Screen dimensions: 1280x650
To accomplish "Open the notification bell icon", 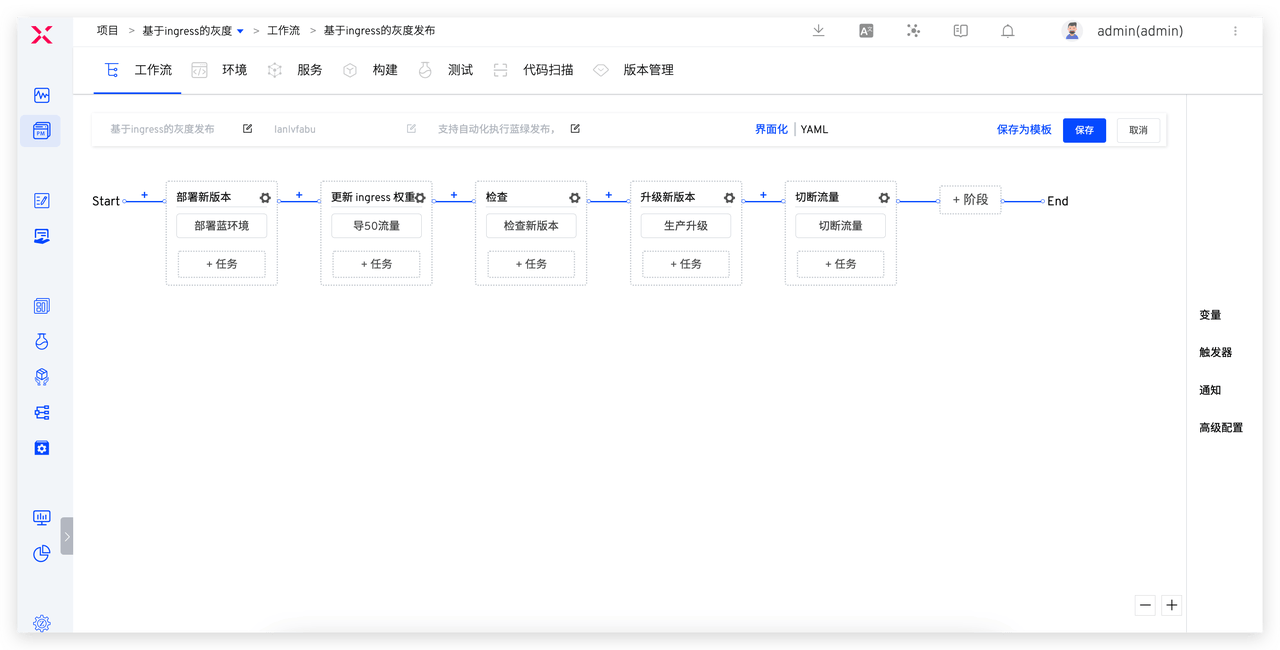I will click(1007, 31).
